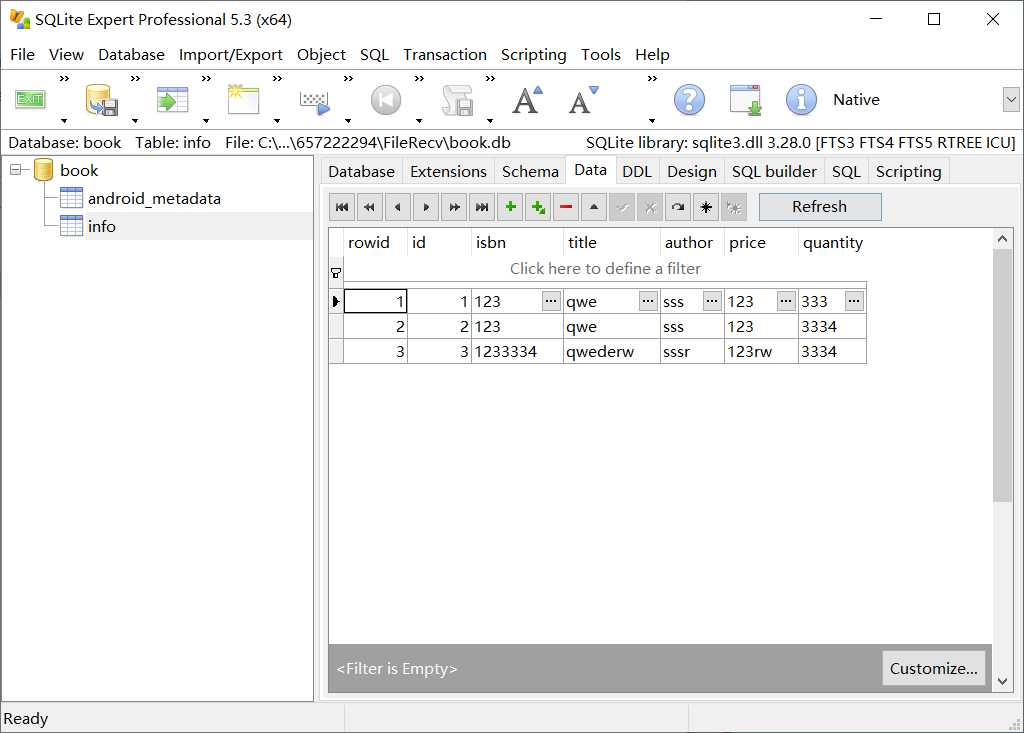This screenshot has width=1024, height=733.
Task: Insert a new record with the green plus
Action: coord(510,207)
